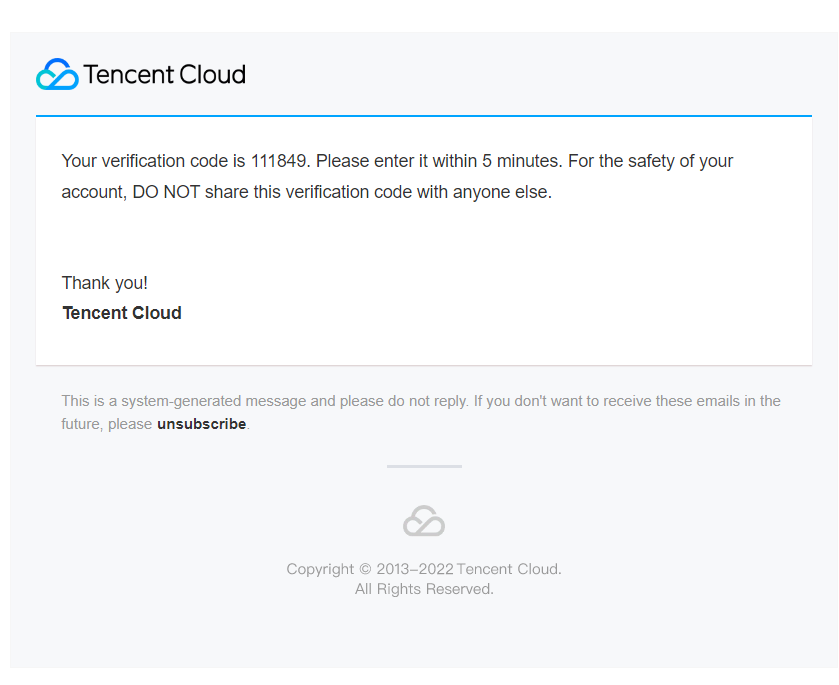Click the "Thank you!" text

(105, 283)
